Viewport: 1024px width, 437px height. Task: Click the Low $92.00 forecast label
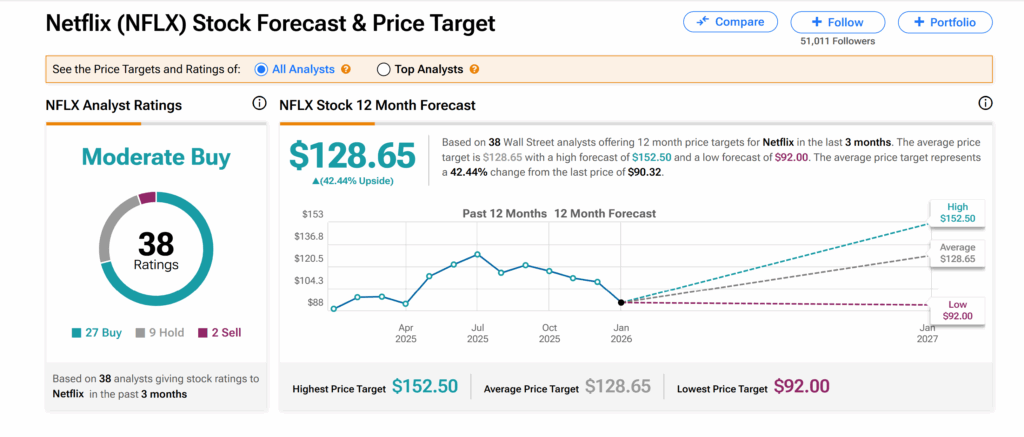(x=957, y=310)
